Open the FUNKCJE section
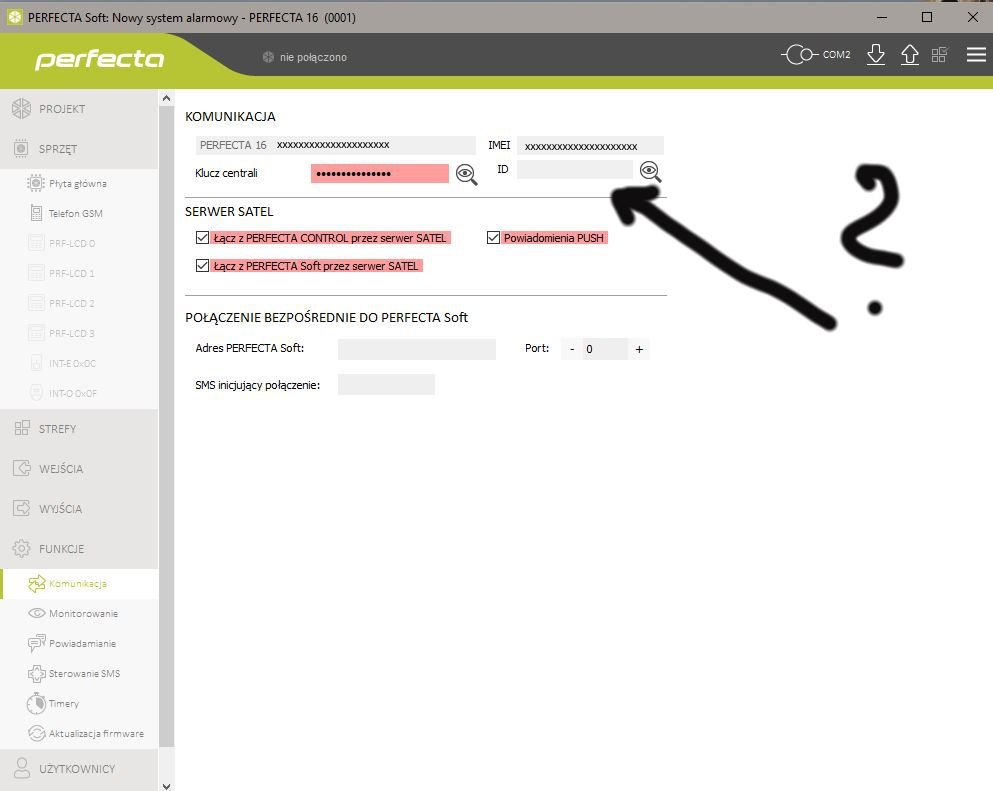This screenshot has width=993, height=791. (79, 548)
